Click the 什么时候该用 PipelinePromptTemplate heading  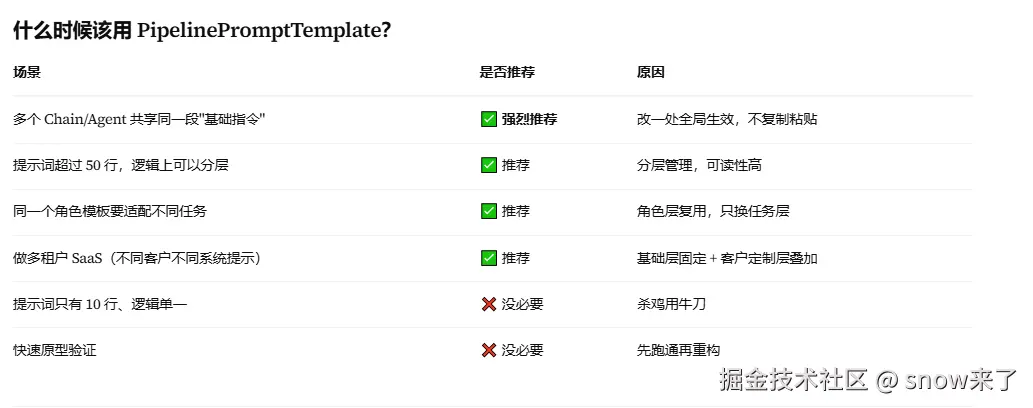click(x=202, y=30)
